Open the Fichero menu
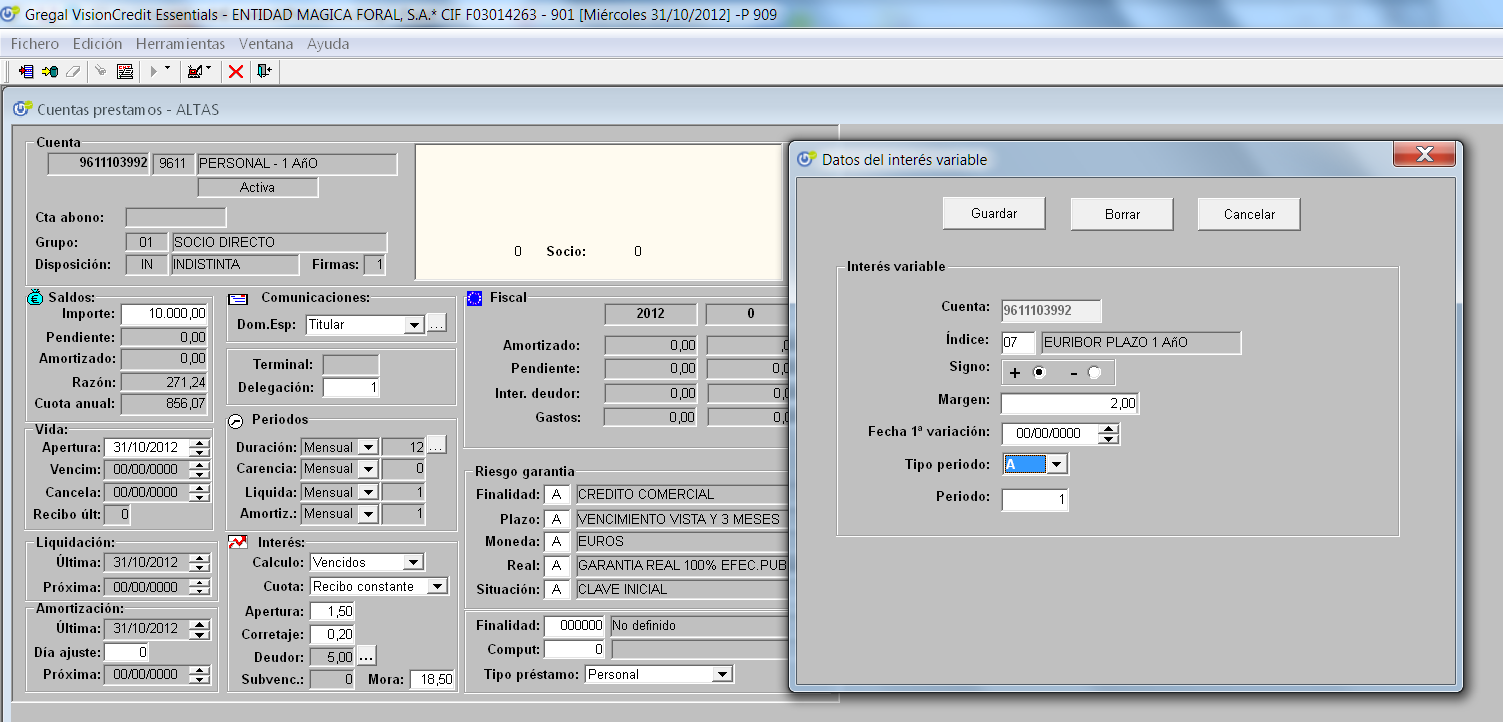This screenshot has height=722, width=1503. coord(35,44)
